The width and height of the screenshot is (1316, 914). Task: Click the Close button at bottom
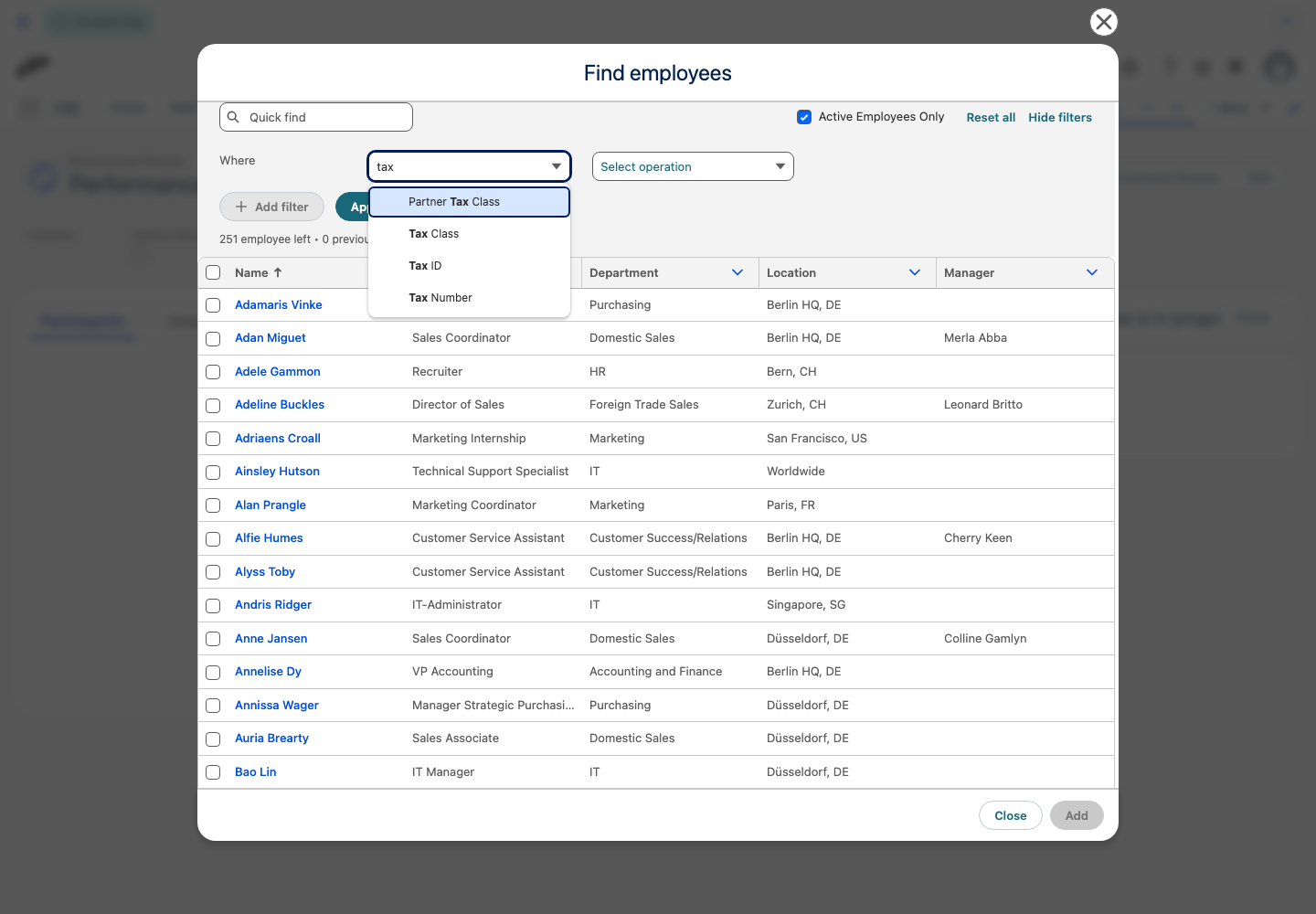pos(1011,815)
